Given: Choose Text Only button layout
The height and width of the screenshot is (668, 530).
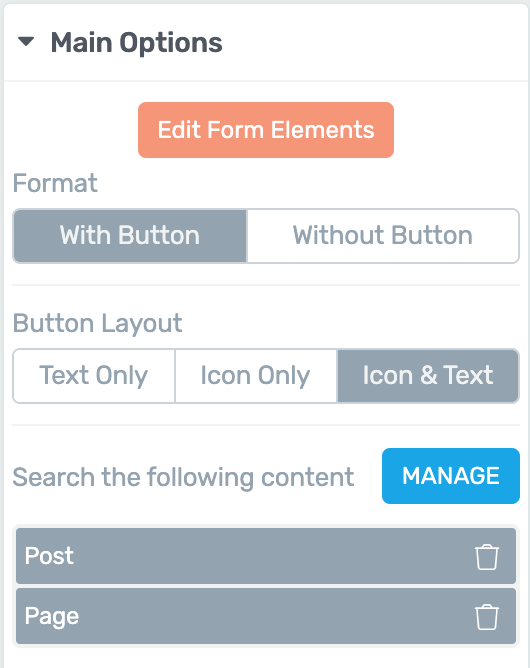Looking at the screenshot, I should 94,376.
